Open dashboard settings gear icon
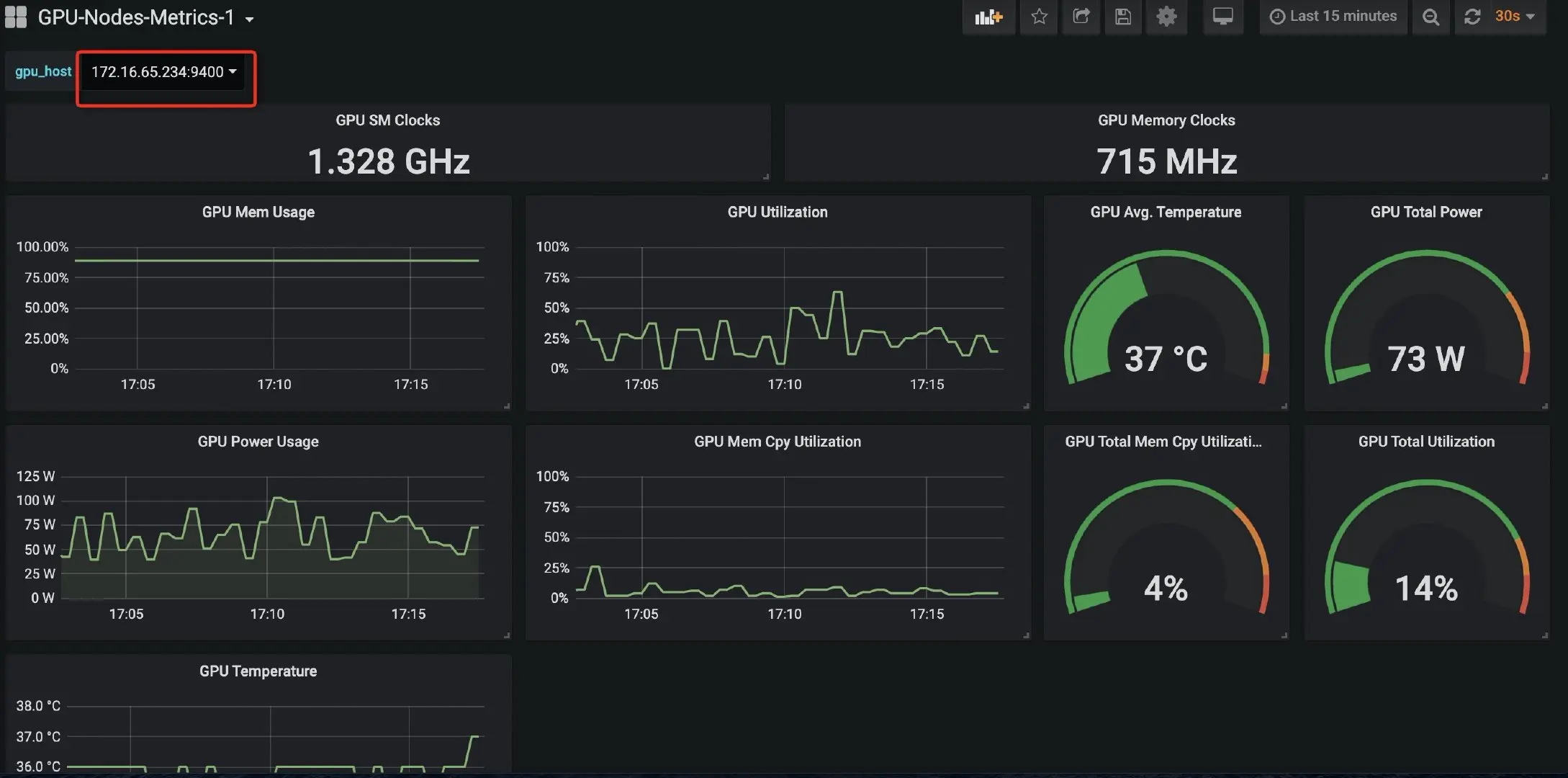The height and width of the screenshot is (778, 1568). pyautogui.click(x=1166, y=17)
